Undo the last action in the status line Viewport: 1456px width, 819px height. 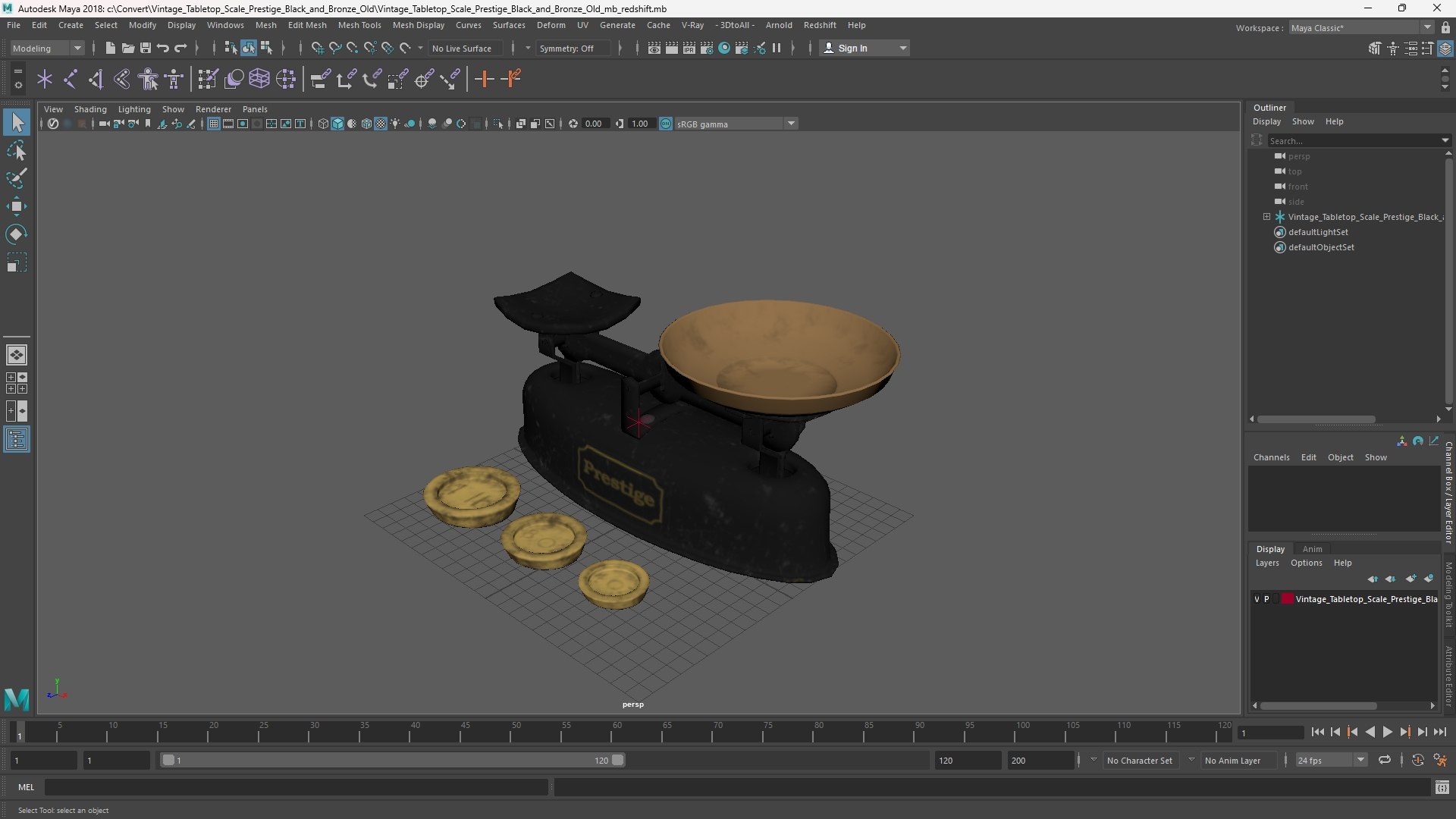pyautogui.click(x=163, y=48)
